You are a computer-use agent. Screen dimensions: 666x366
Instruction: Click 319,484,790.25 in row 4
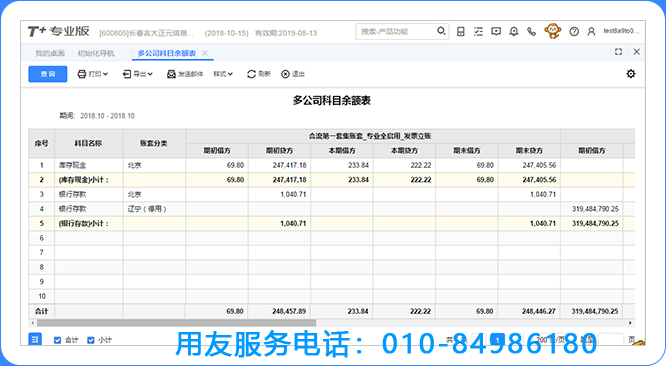pos(595,209)
